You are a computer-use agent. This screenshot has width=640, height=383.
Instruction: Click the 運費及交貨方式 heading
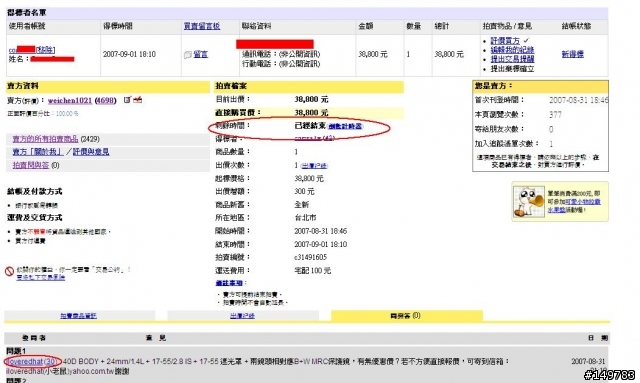pyautogui.click(x=35, y=217)
